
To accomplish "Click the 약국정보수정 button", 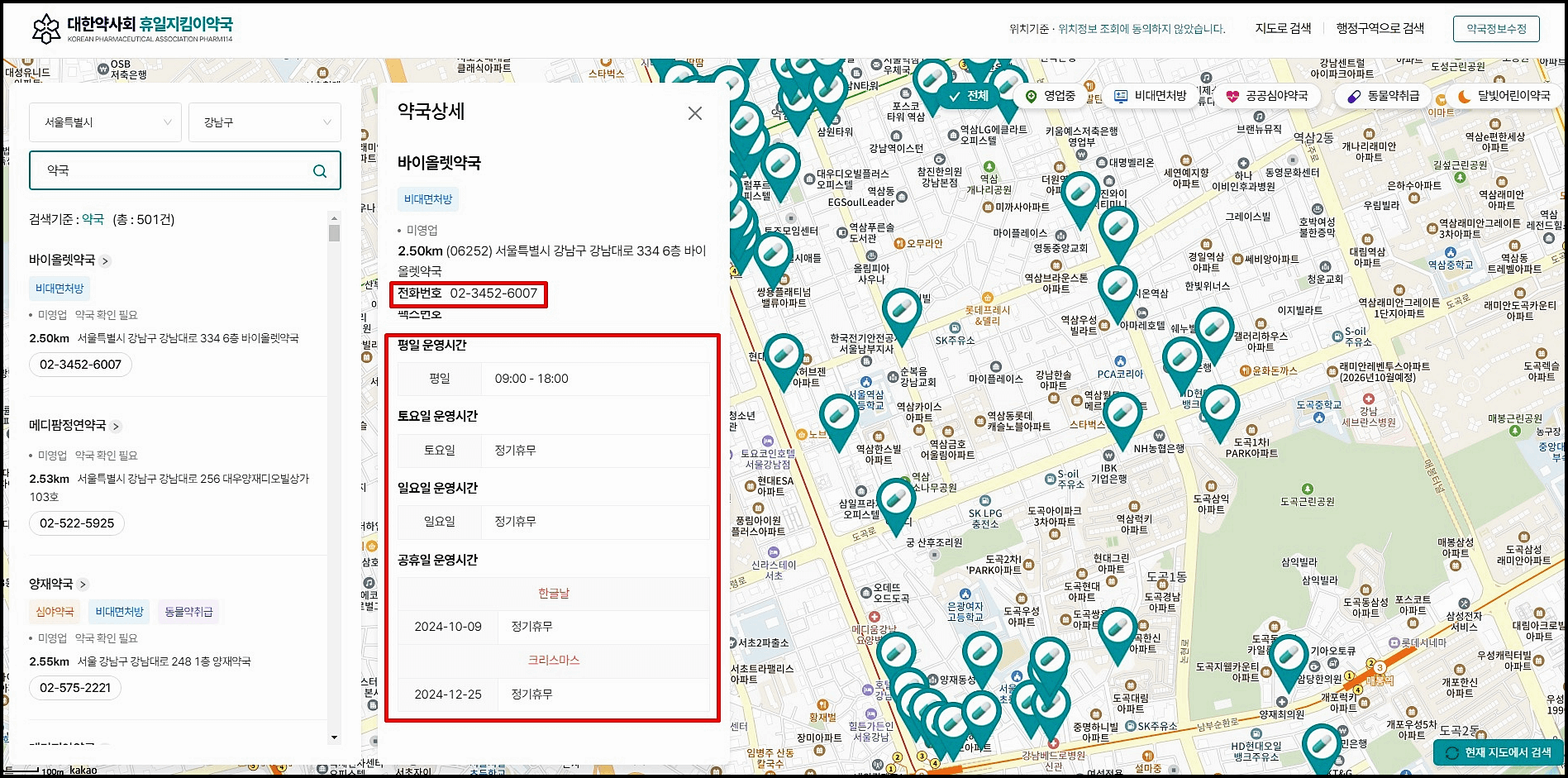I will coord(1497,27).
